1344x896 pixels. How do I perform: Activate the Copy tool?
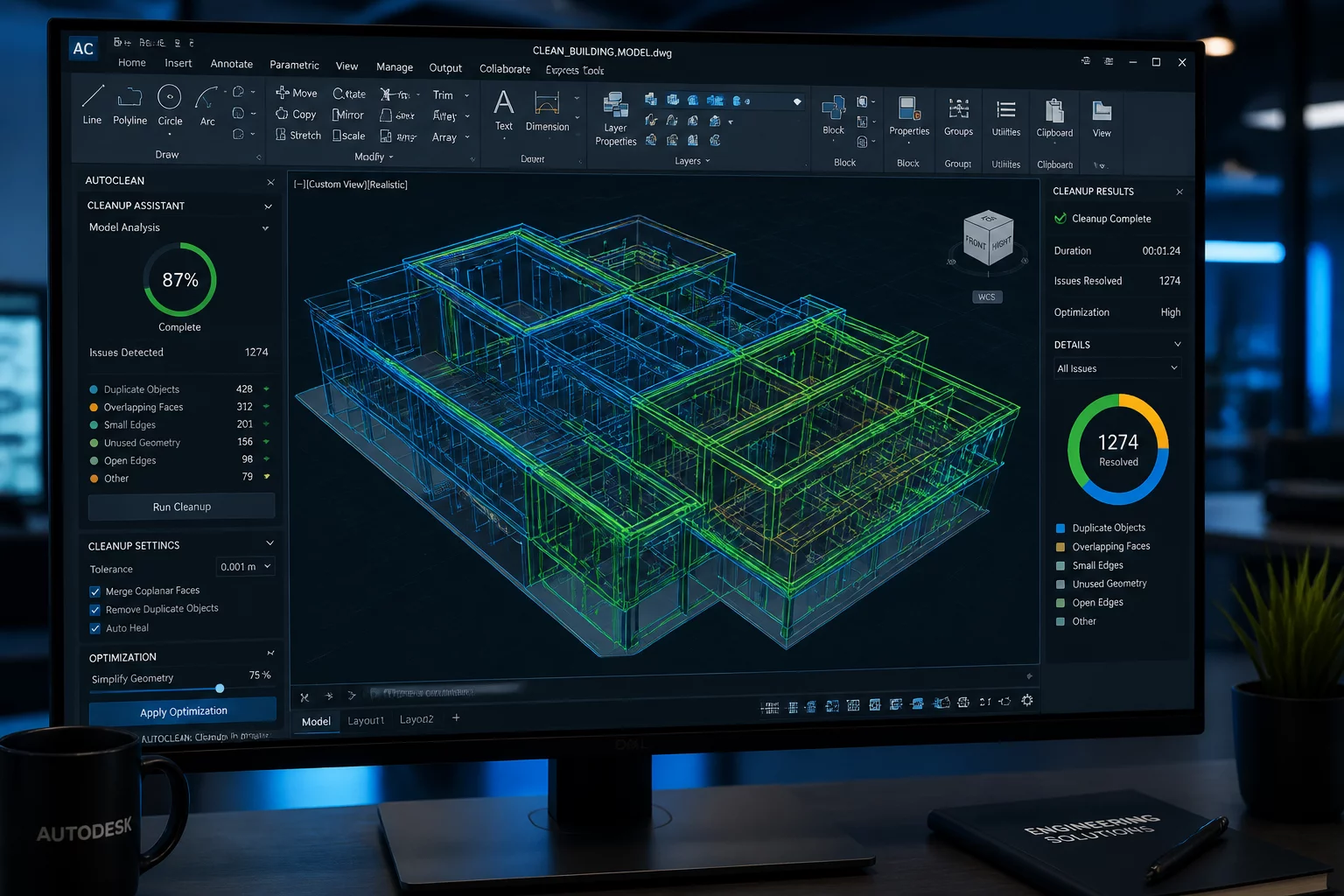click(x=295, y=114)
